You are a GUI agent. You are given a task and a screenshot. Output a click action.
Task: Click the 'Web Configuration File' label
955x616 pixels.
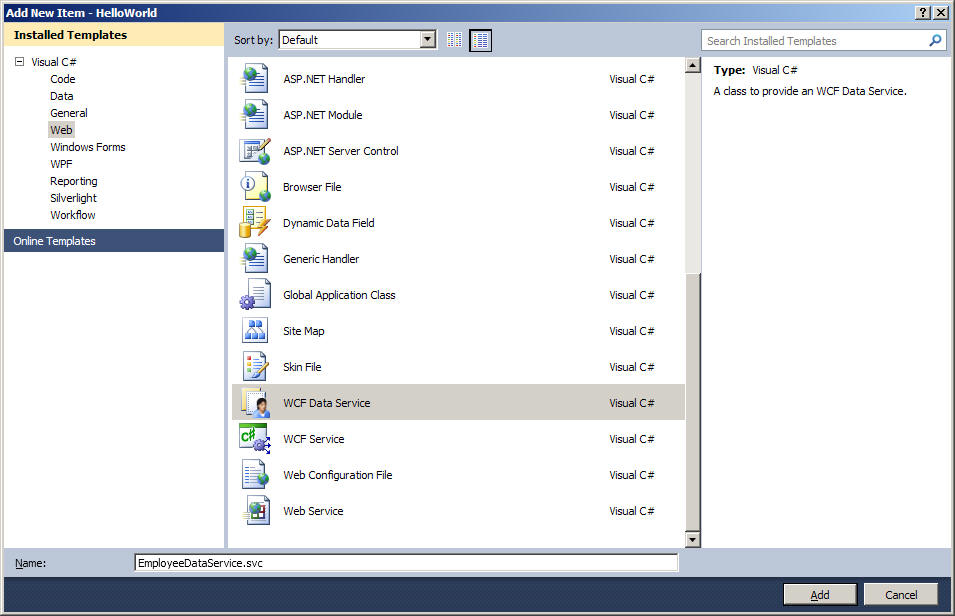click(337, 474)
